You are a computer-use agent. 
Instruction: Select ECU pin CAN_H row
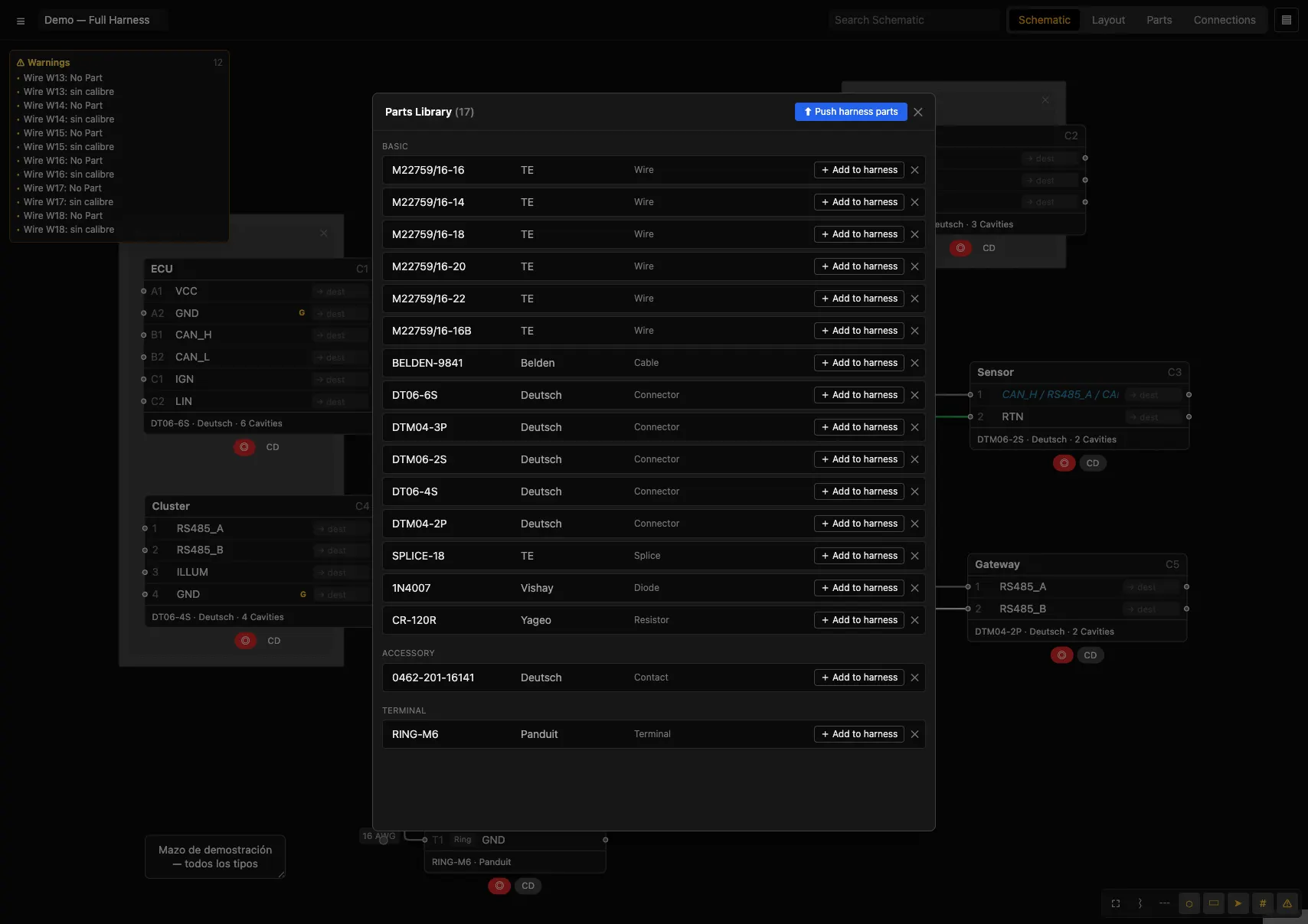coord(257,335)
